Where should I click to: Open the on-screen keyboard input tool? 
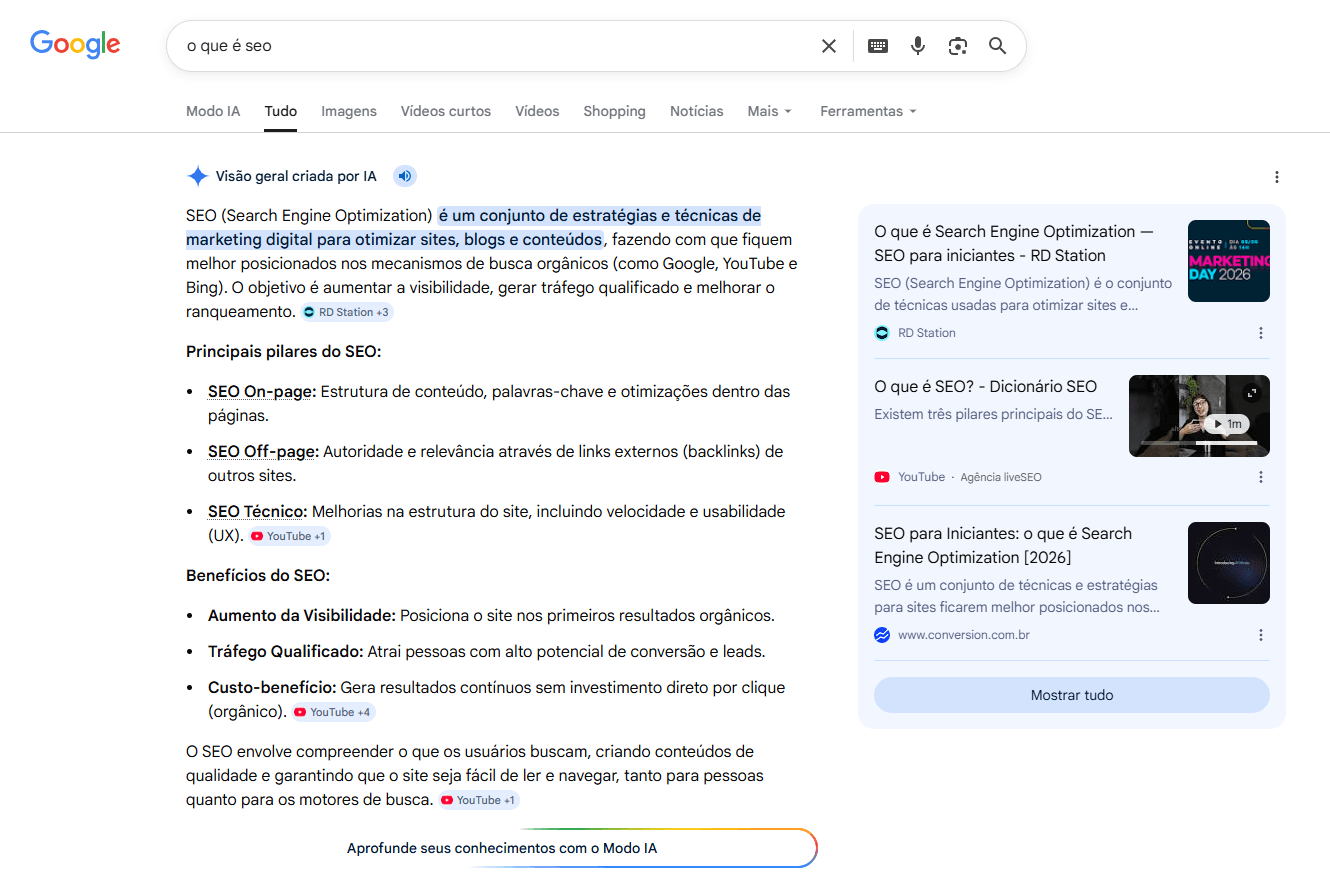(x=878, y=46)
